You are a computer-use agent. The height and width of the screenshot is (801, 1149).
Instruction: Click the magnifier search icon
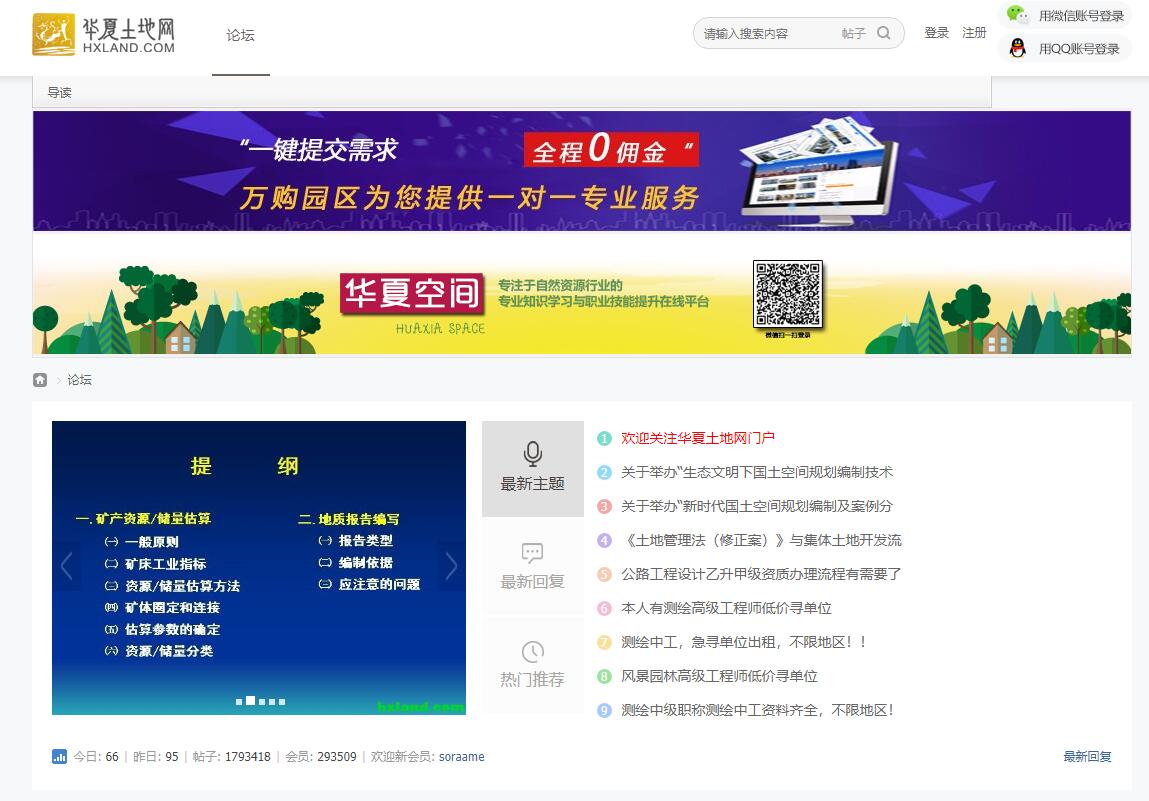884,33
